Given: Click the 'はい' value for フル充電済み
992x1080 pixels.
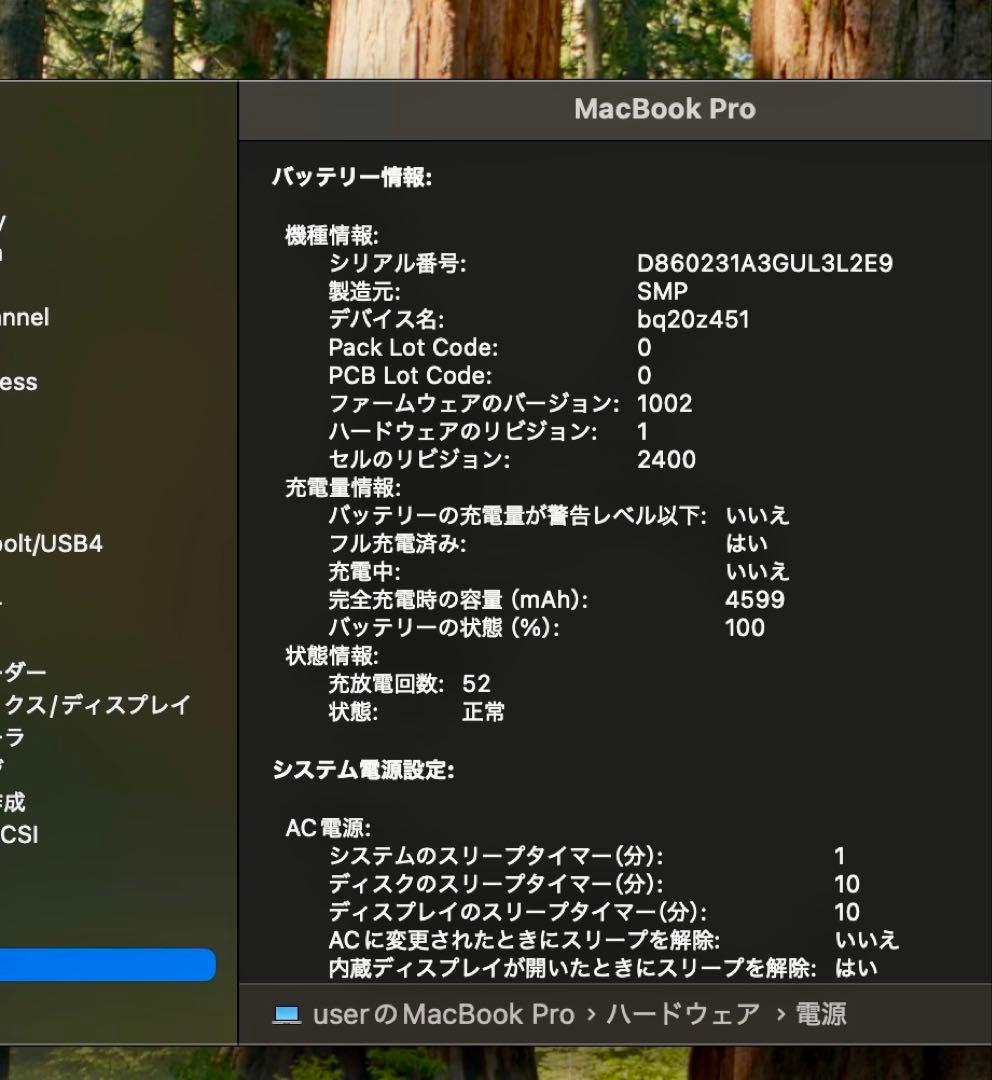Looking at the screenshot, I should (747, 544).
